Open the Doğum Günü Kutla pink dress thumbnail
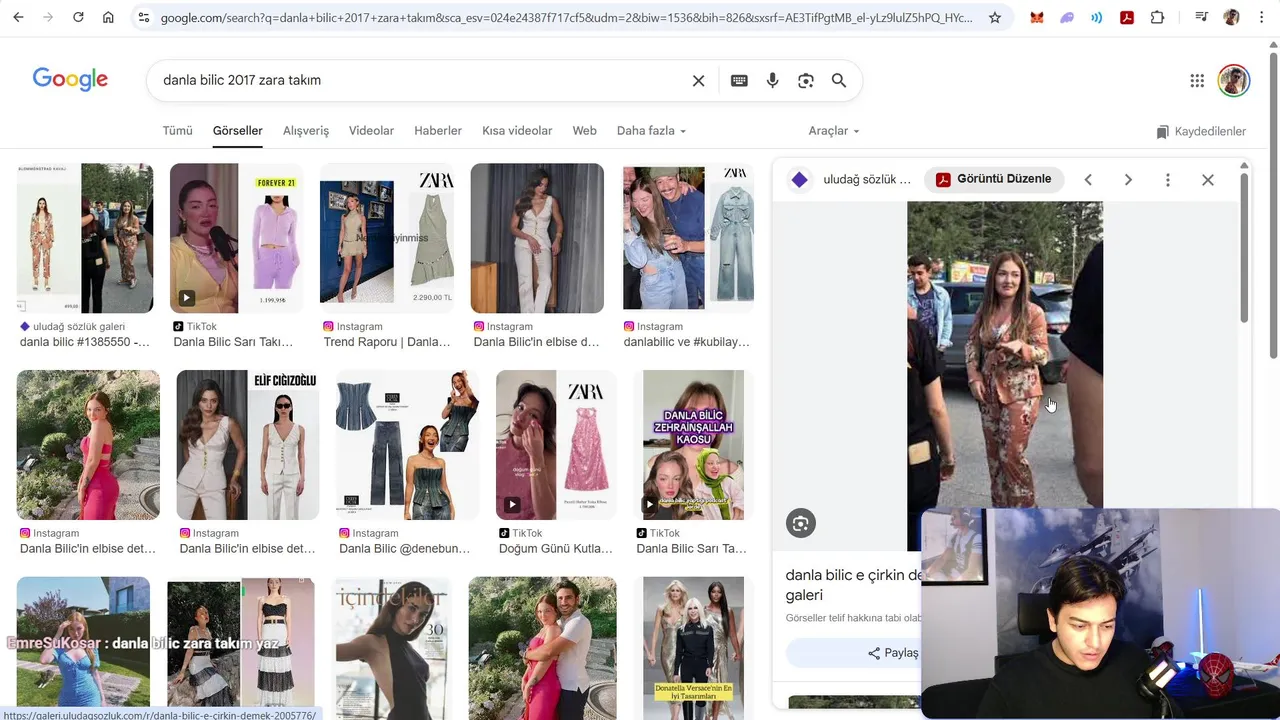Image resolution: width=1280 pixels, height=720 pixels. tap(555, 445)
